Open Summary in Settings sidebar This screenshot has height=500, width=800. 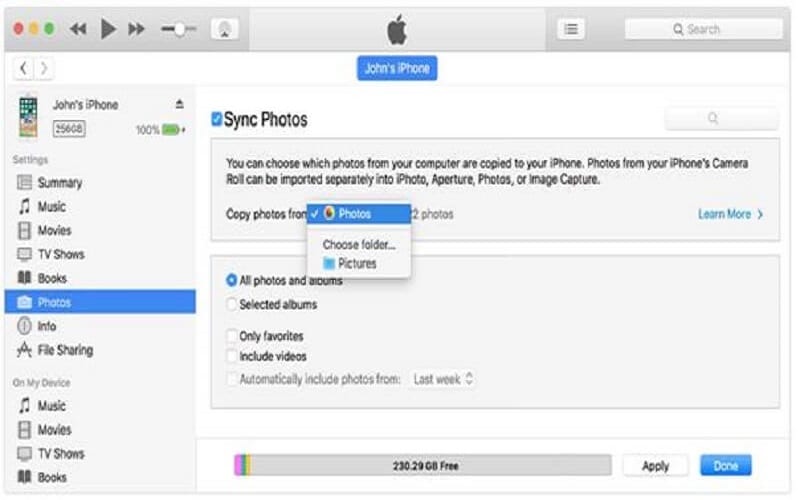59,183
